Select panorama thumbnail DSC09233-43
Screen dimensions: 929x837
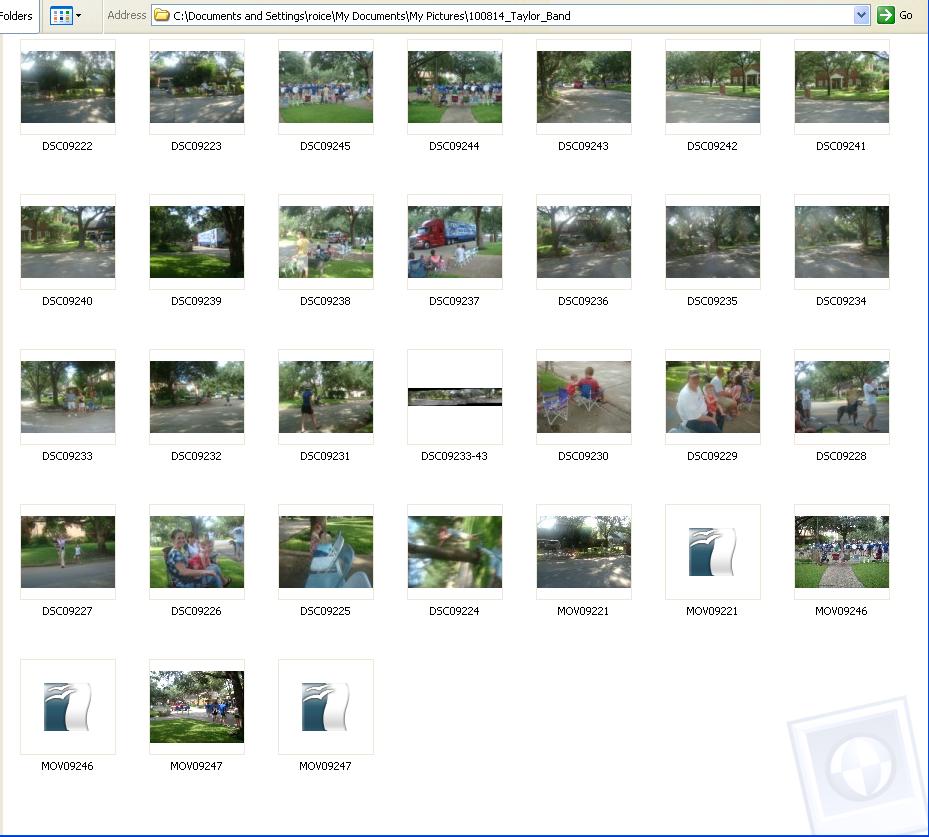click(454, 397)
